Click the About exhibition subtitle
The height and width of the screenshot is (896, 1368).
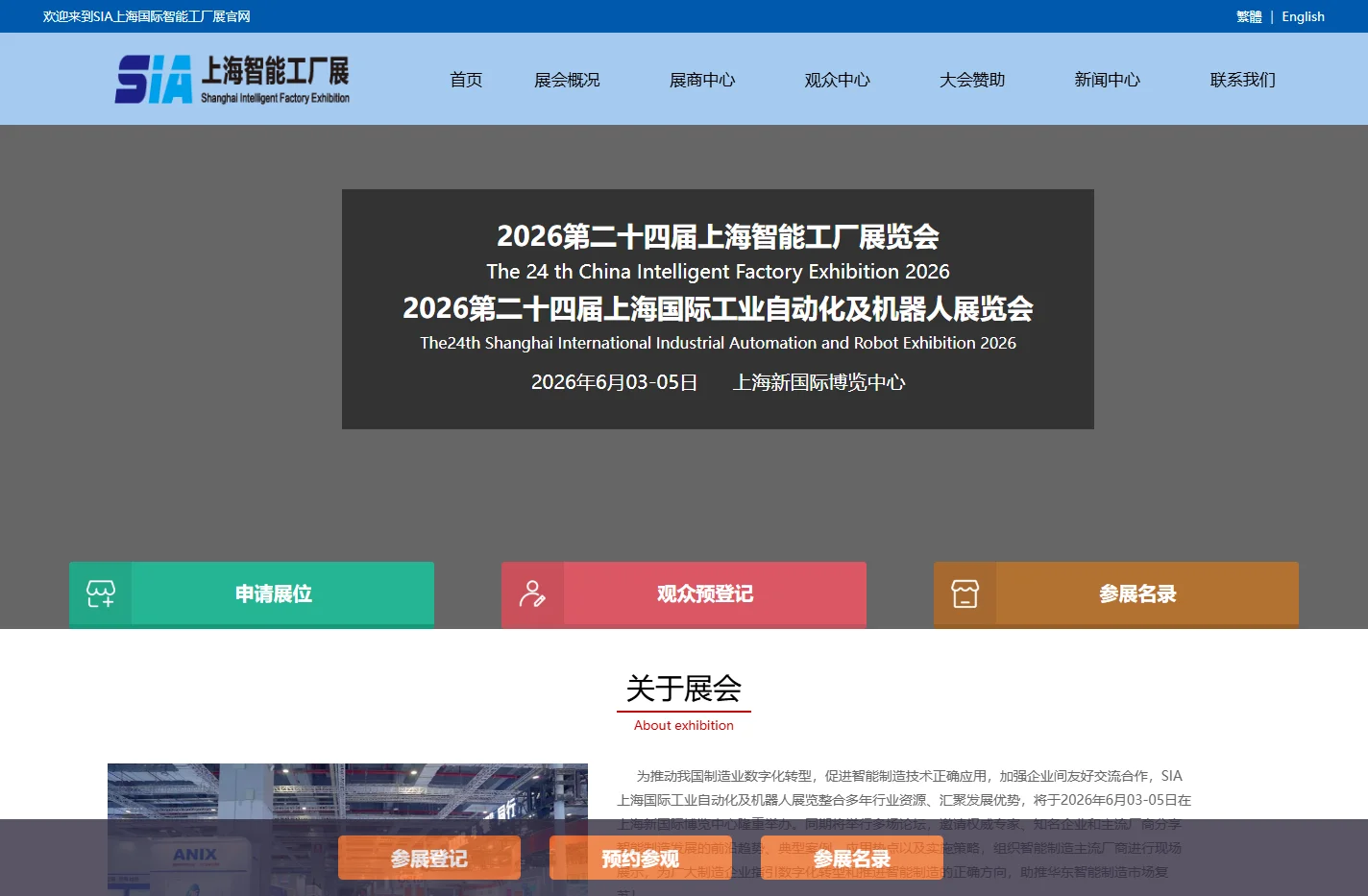tap(684, 725)
